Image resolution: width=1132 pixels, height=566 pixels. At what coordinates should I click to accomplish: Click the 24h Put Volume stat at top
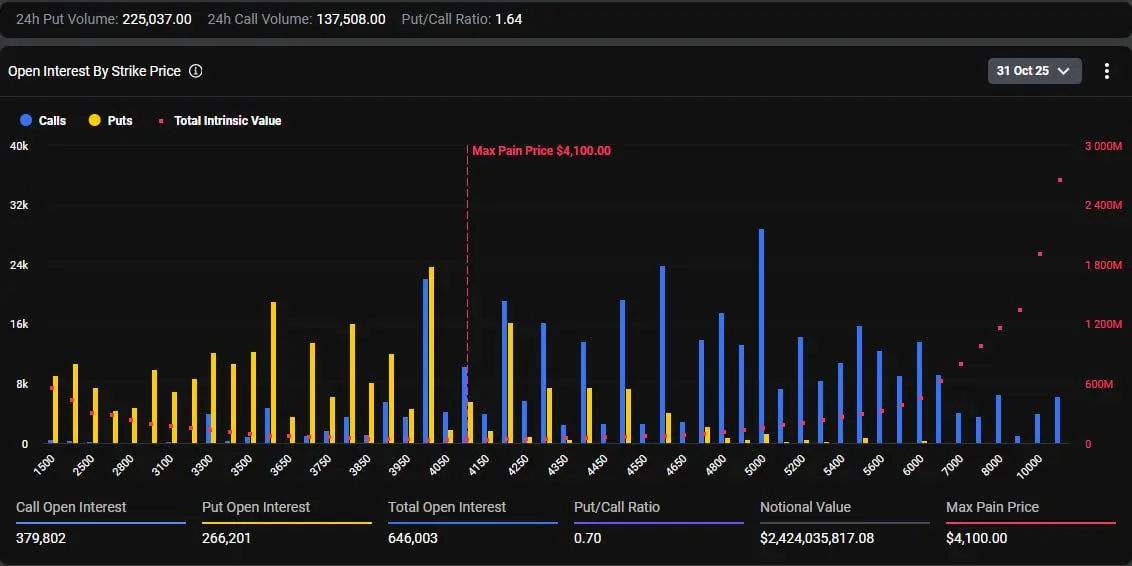pos(103,19)
